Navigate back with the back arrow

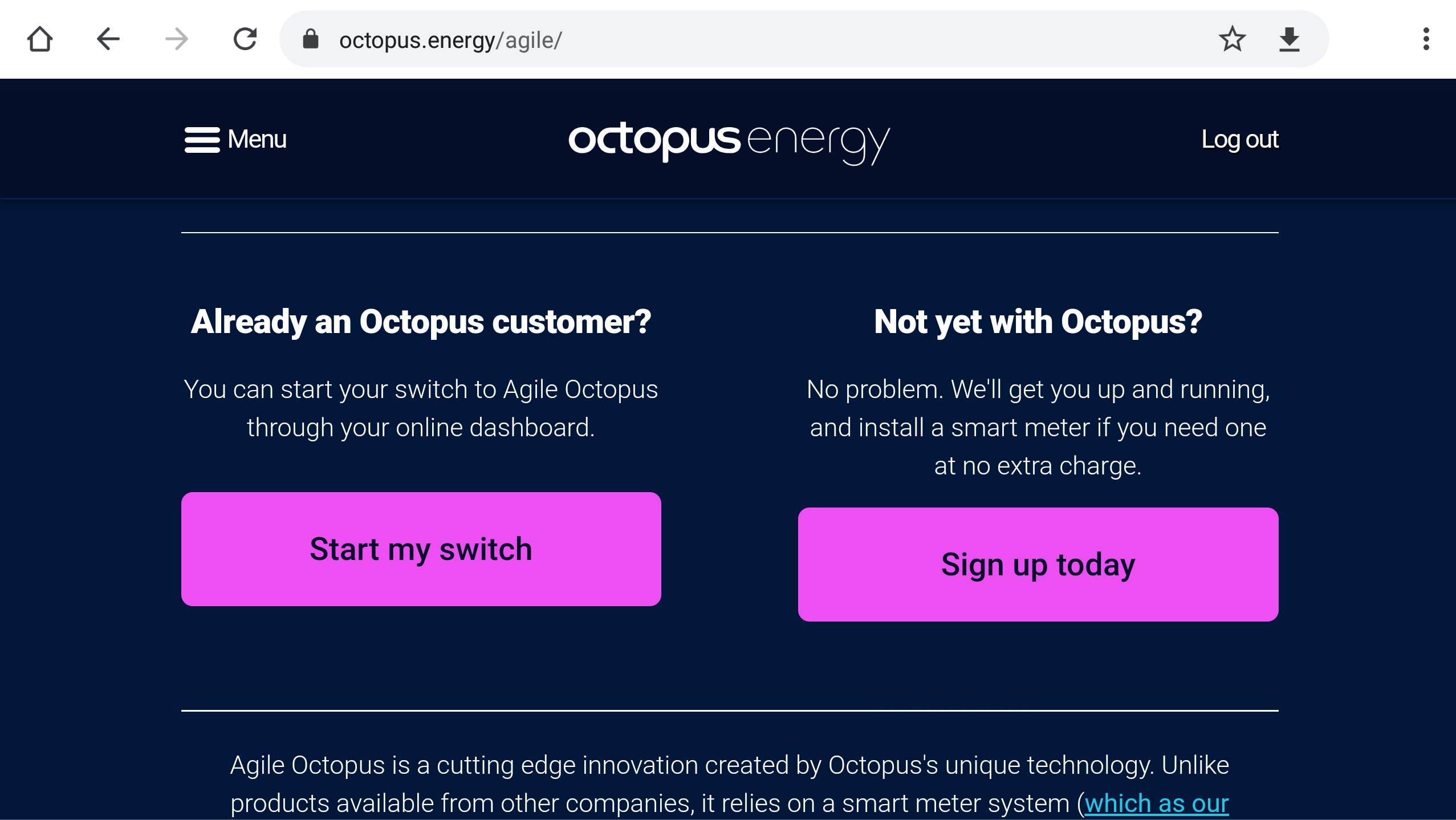click(108, 39)
